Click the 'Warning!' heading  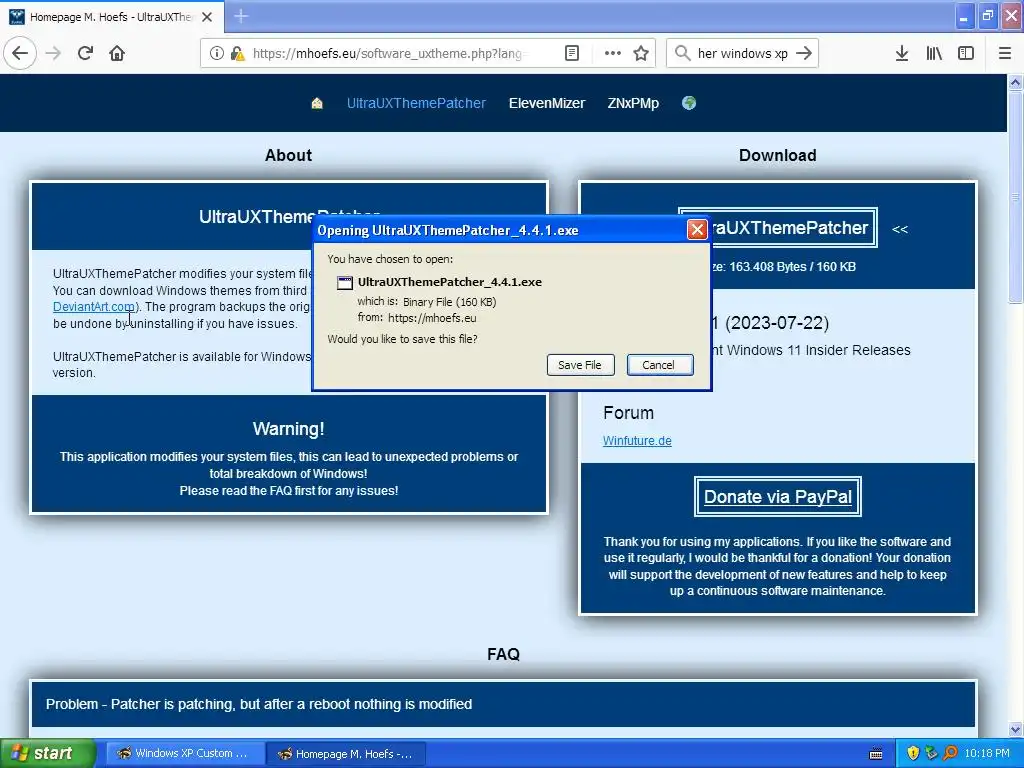(x=289, y=429)
